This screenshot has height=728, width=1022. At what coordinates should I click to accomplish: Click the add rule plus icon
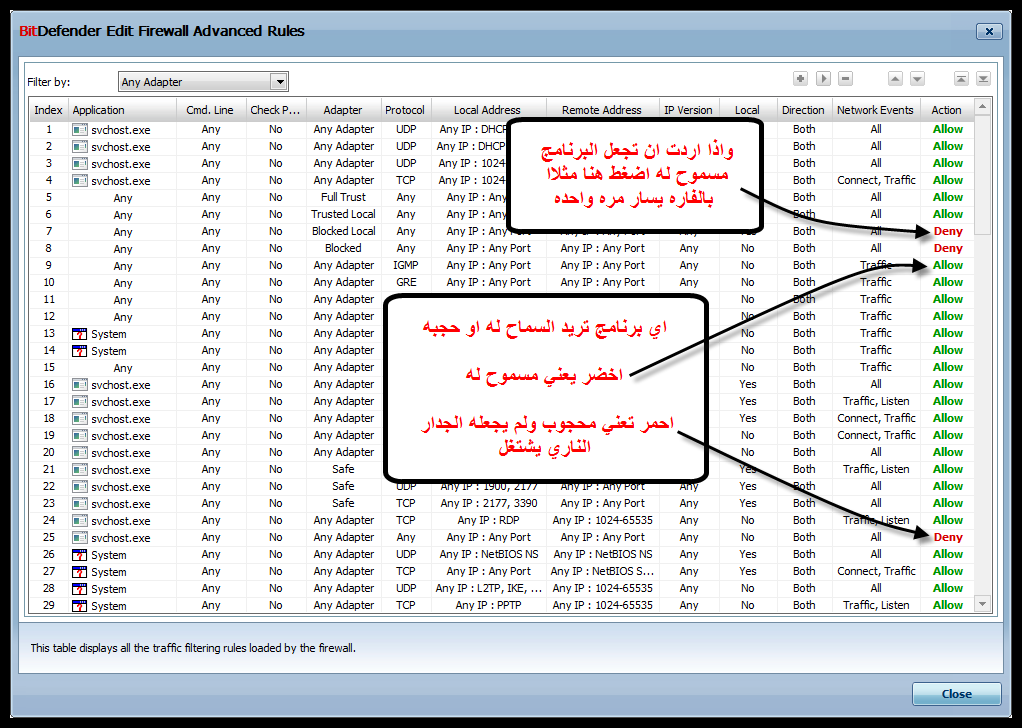[x=800, y=79]
